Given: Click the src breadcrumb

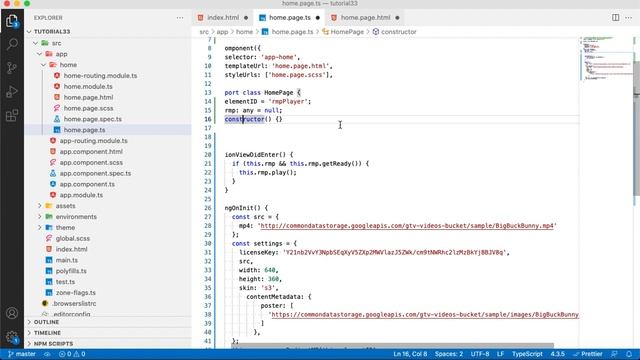Looking at the screenshot, I should click(204, 31).
